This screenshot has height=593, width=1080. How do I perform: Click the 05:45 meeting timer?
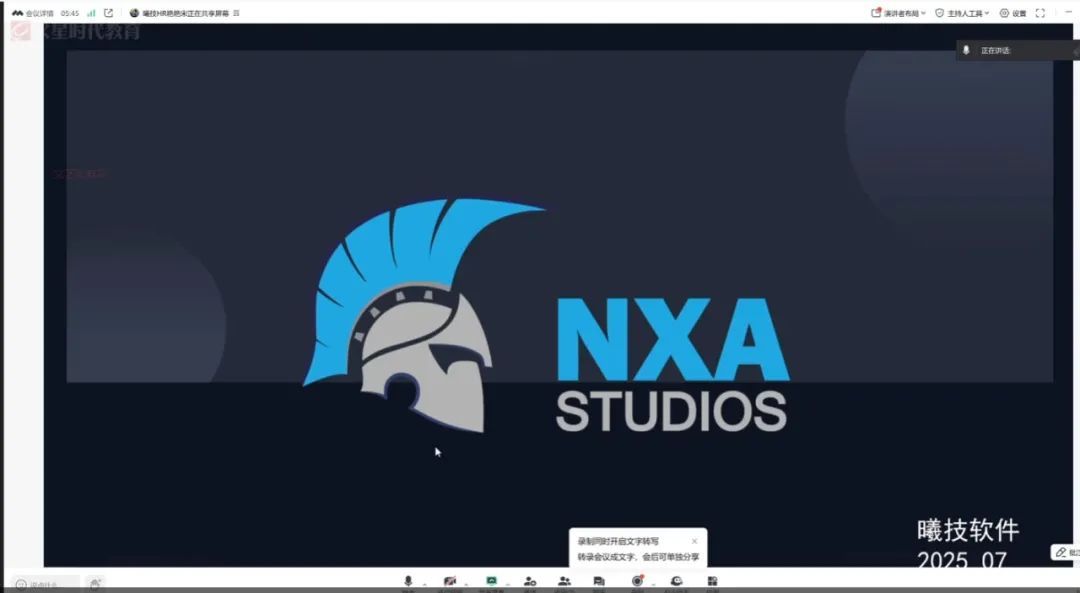70,13
